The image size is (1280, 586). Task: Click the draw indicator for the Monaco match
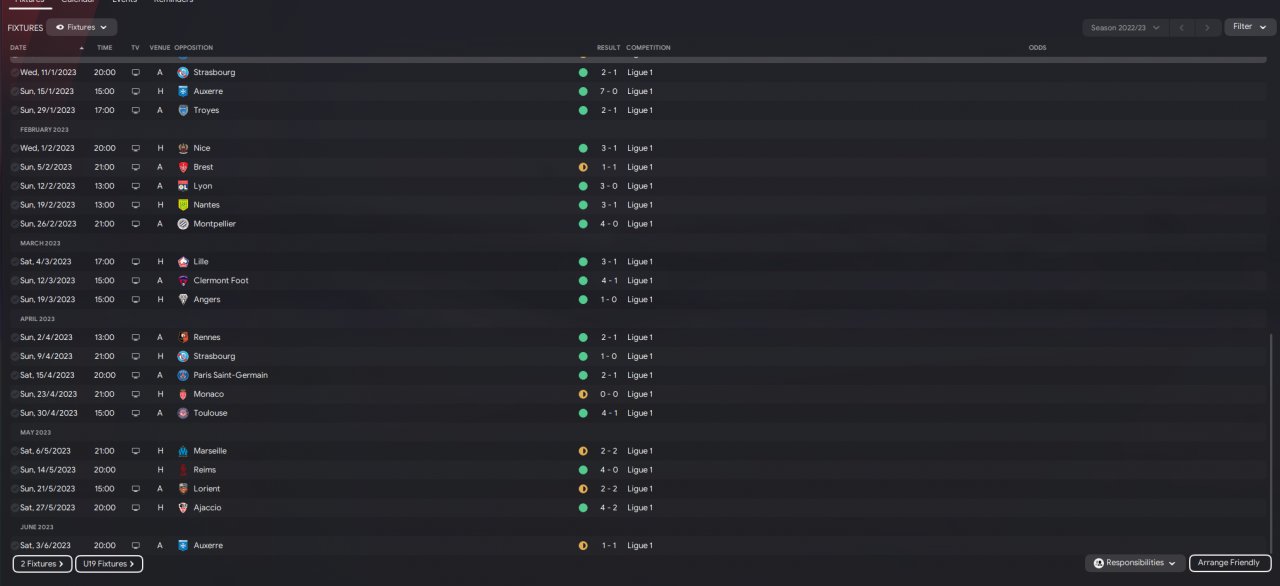(x=583, y=394)
